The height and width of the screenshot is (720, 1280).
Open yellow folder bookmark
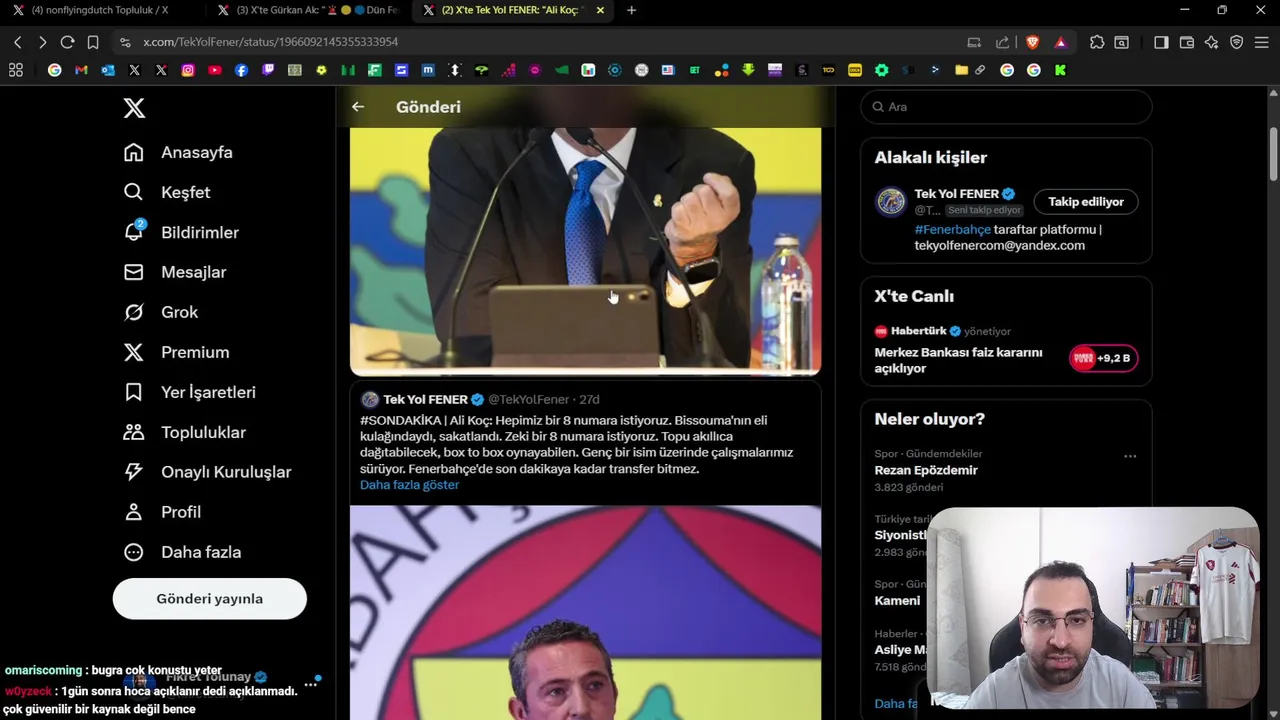click(962, 70)
